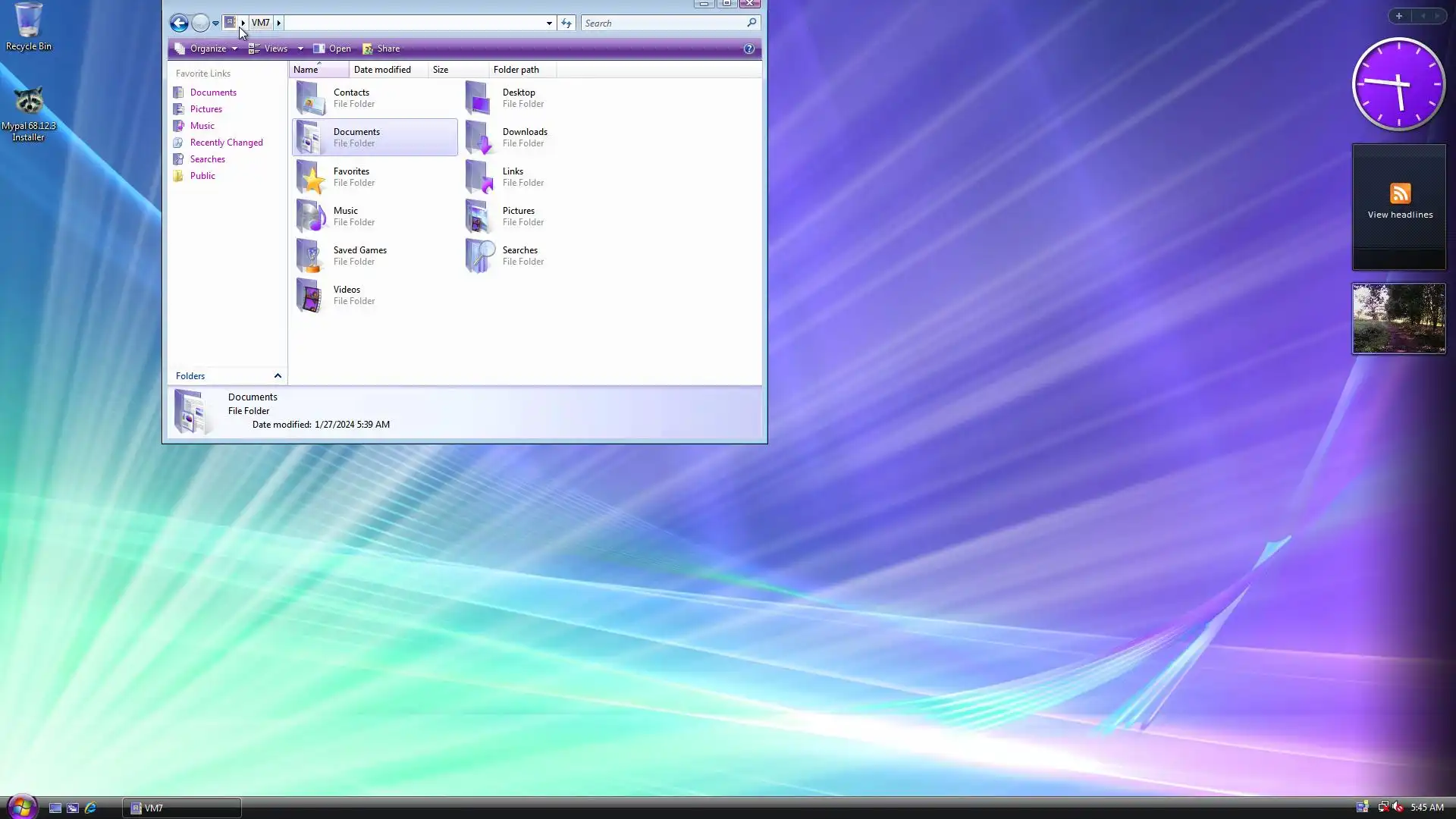Select the Videos folder icon
1456x819 pixels.
(x=311, y=295)
